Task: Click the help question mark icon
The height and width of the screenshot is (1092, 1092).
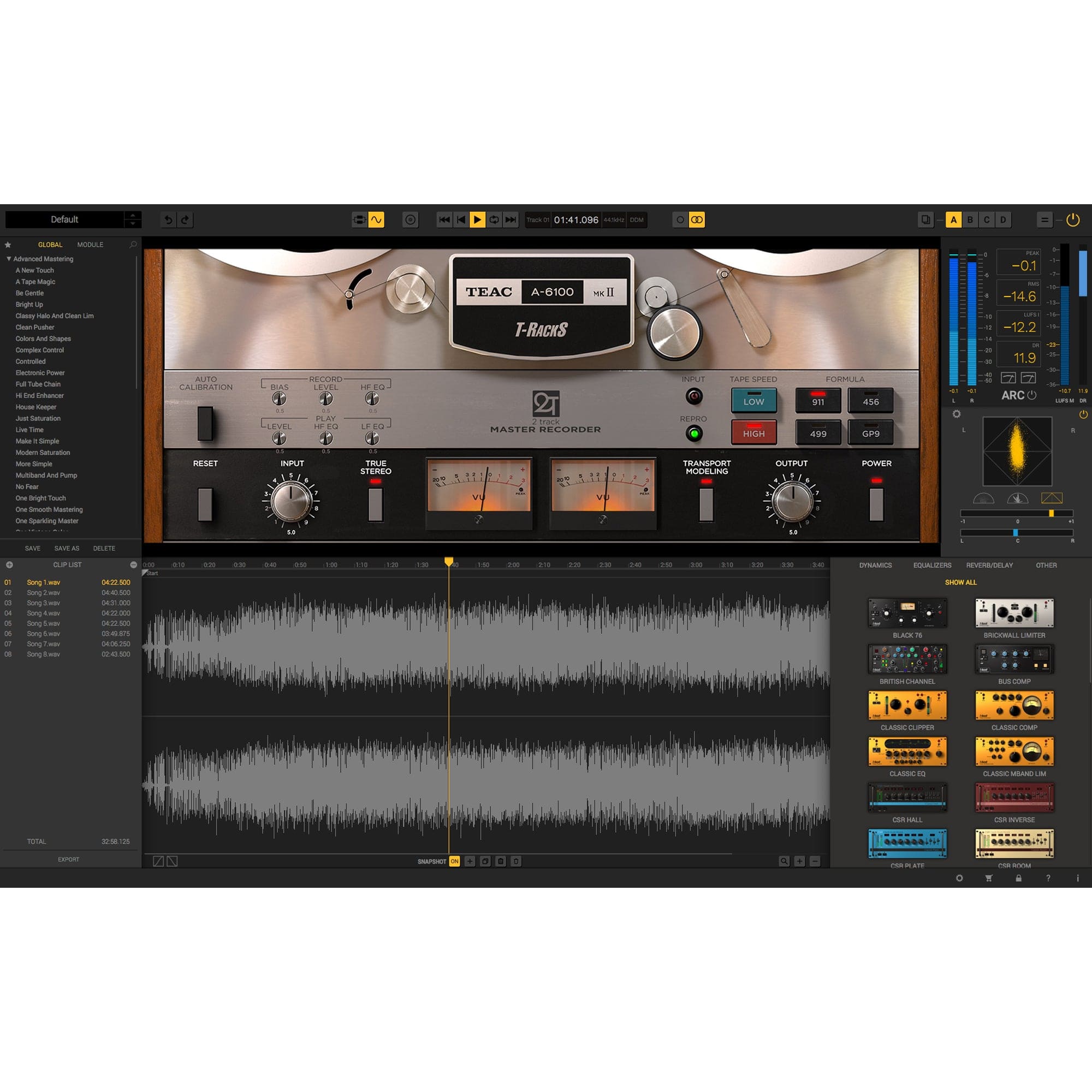Action: coord(1046,879)
